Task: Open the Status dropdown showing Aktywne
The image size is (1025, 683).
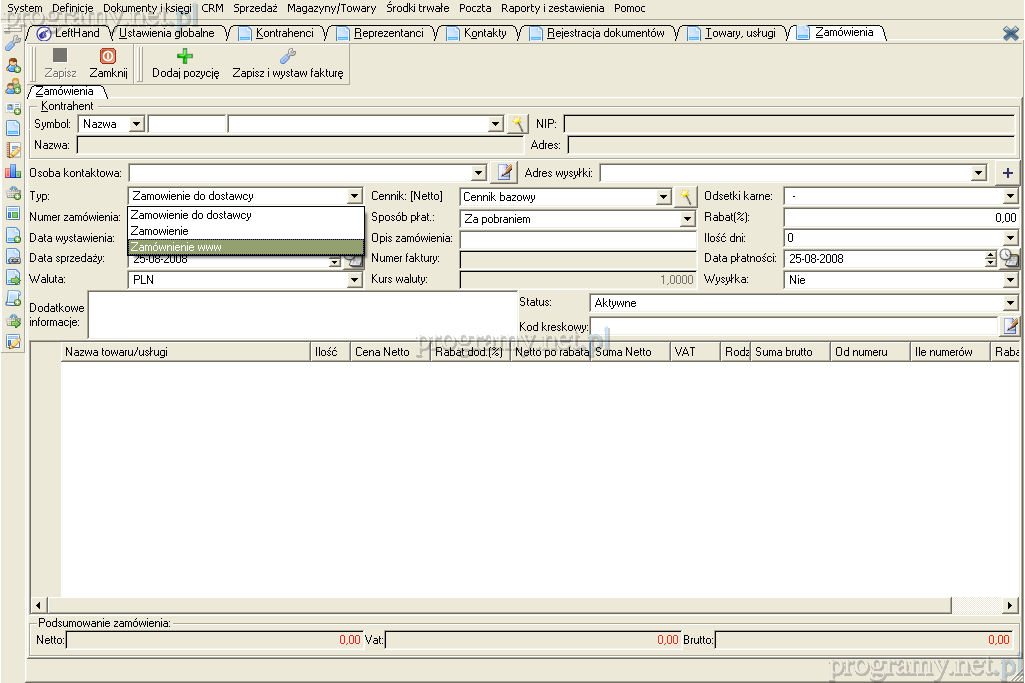Action: [x=1010, y=303]
